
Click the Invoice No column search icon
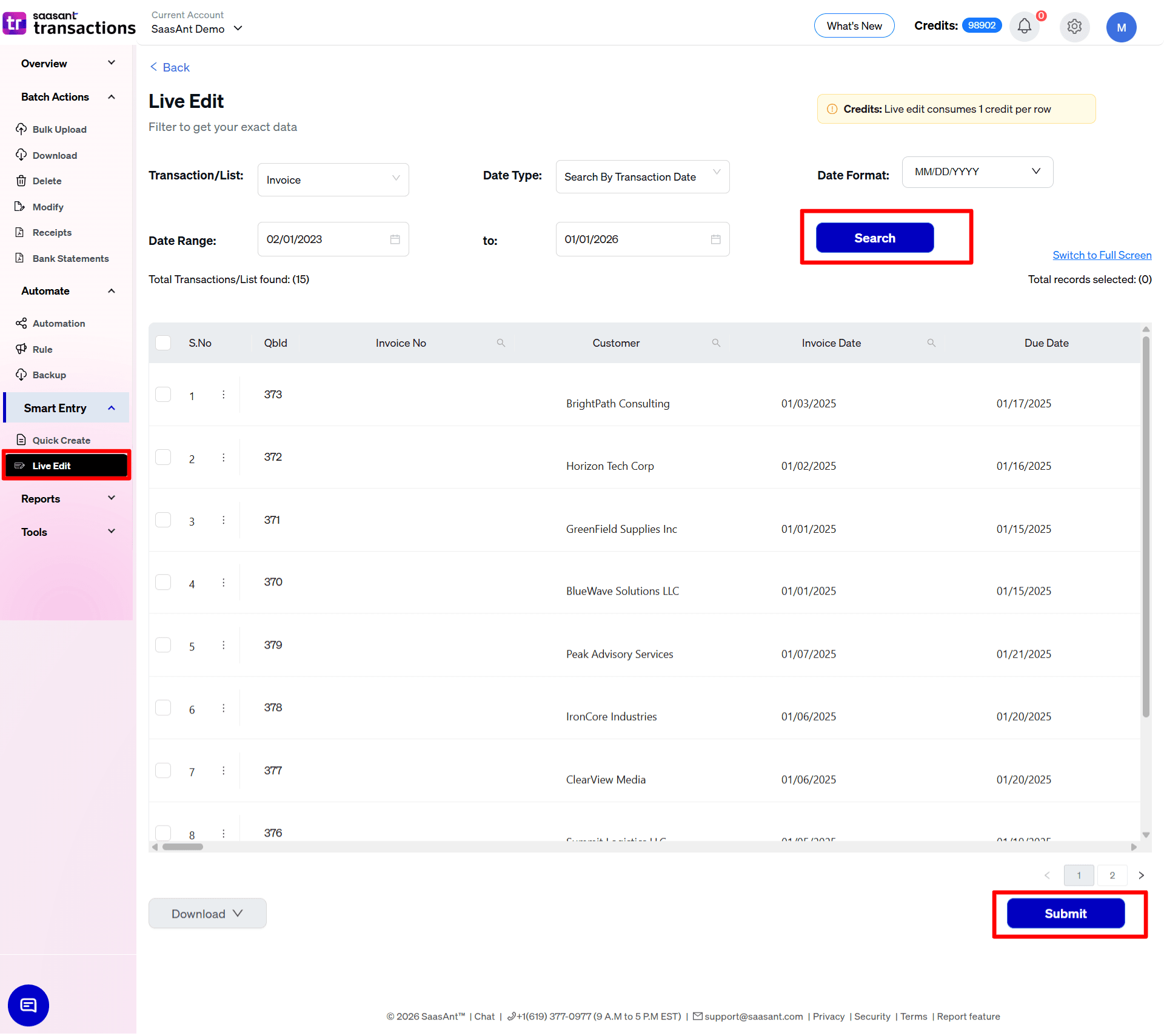tap(501, 343)
